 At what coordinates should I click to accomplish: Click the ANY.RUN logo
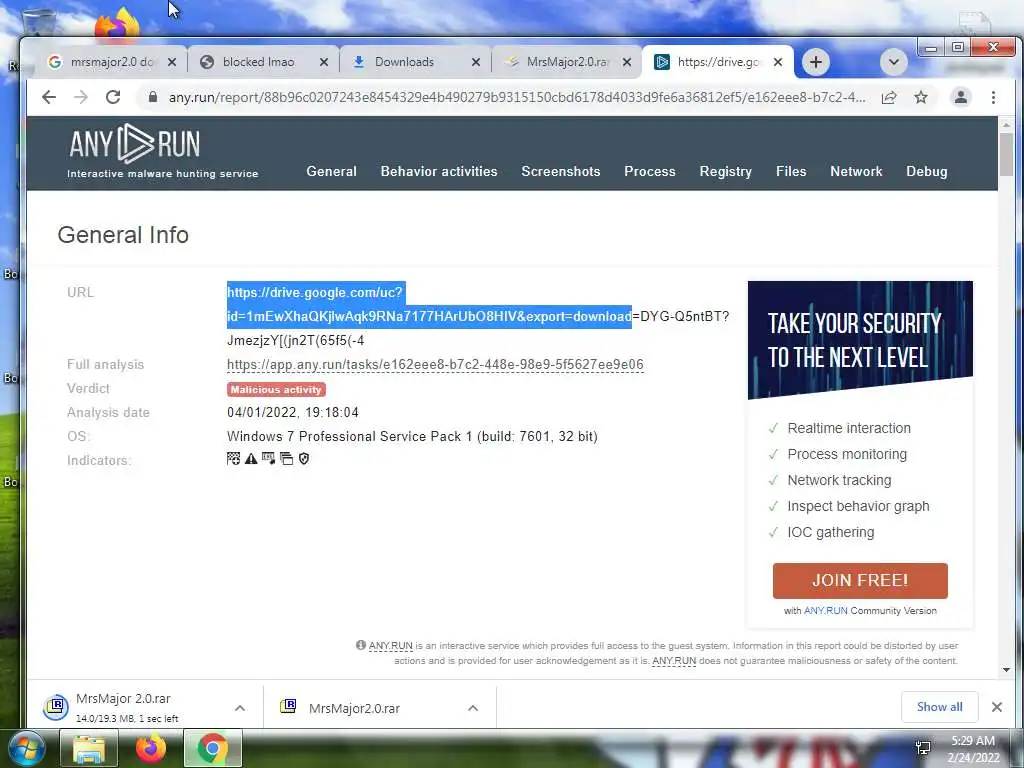pyautogui.click(x=134, y=144)
